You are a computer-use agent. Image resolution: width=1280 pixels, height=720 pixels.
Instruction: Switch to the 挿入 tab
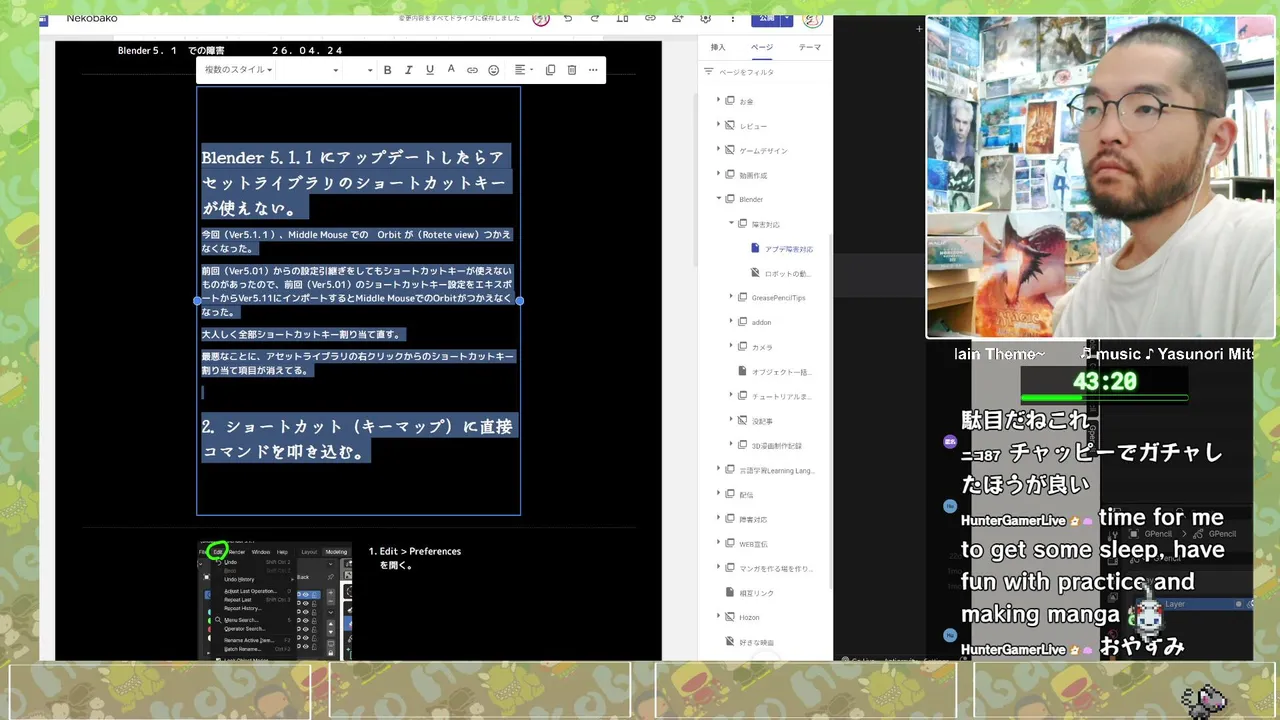pos(718,47)
